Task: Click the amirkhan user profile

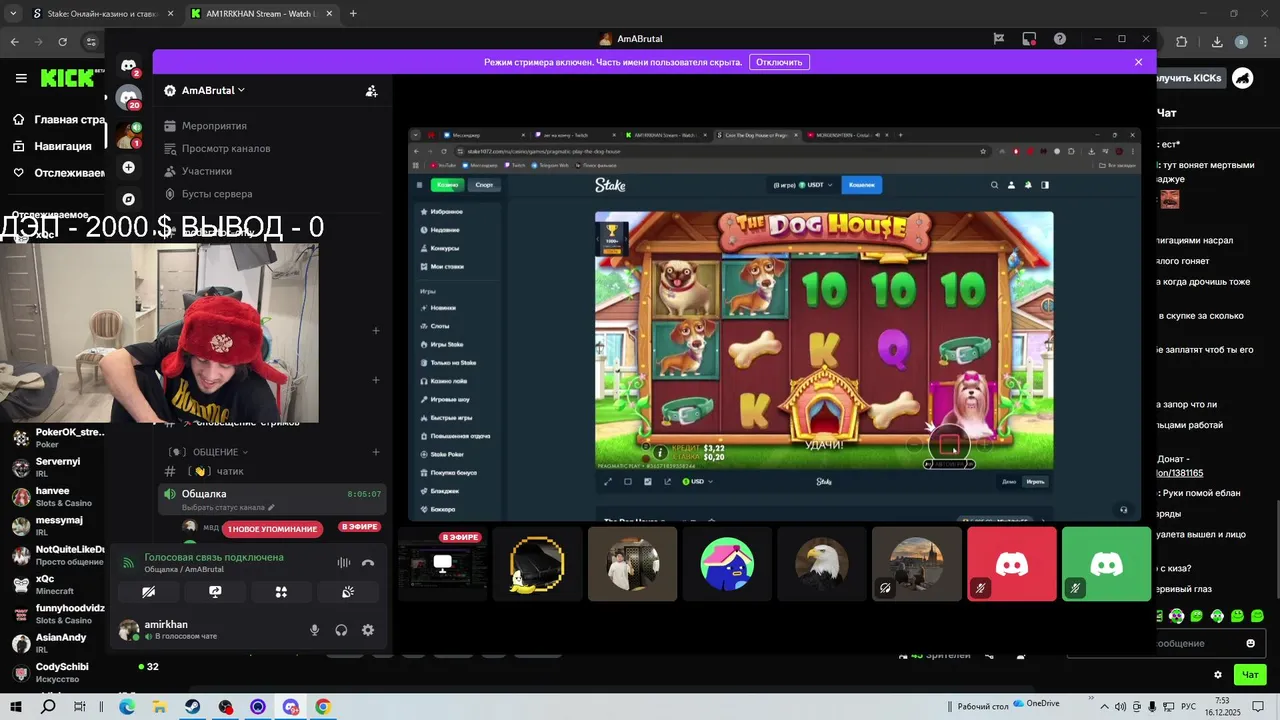Action: coord(168,630)
